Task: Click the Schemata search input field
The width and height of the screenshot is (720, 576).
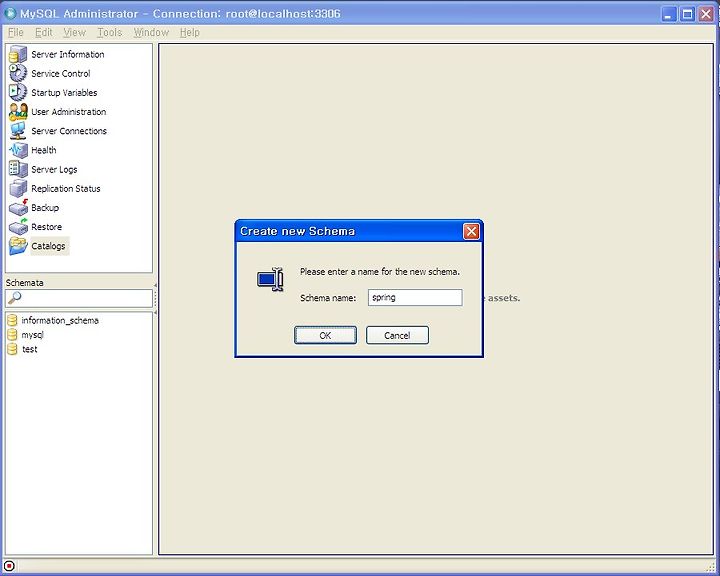Action: pos(79,298)
